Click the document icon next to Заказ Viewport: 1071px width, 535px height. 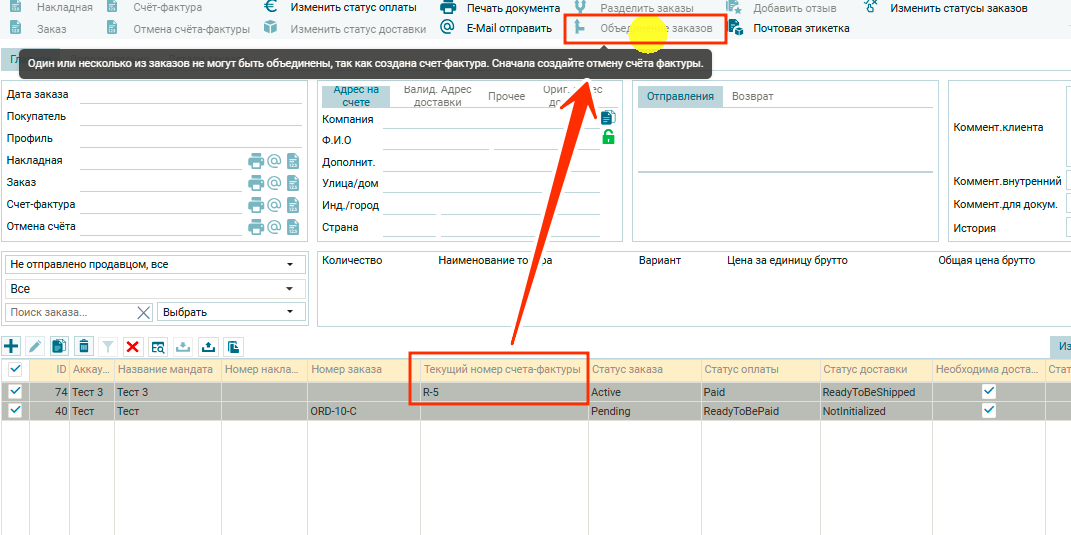(293, 183)
